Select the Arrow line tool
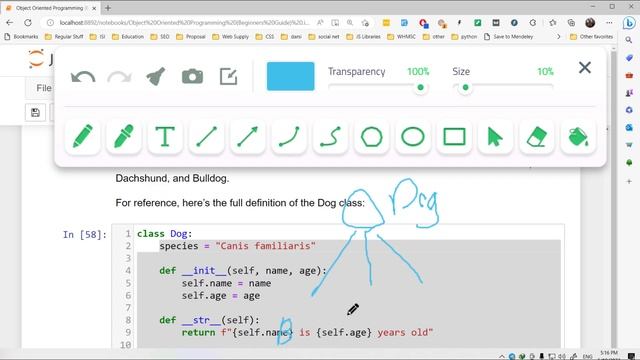 pyautogui.click(x=248, y=137)
